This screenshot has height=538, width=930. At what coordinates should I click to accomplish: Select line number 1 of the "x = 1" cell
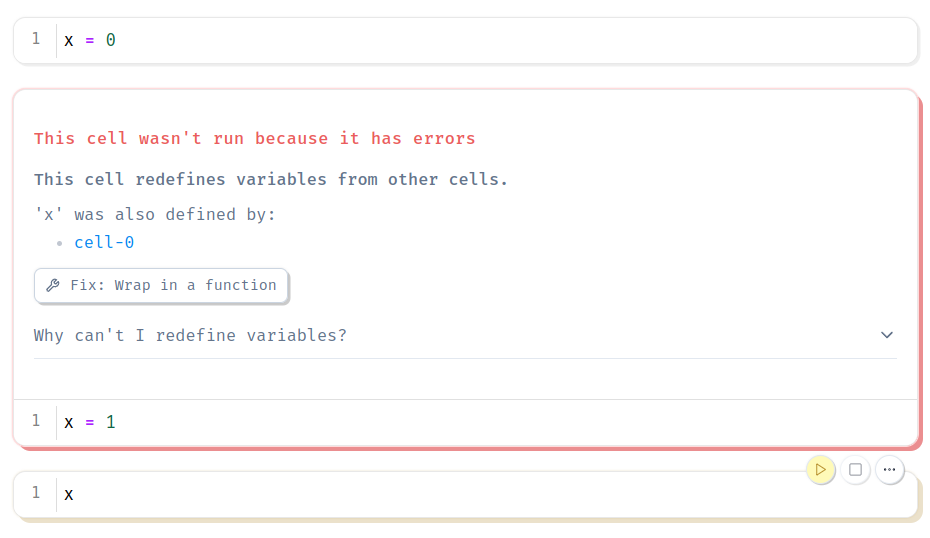[36, 421]
